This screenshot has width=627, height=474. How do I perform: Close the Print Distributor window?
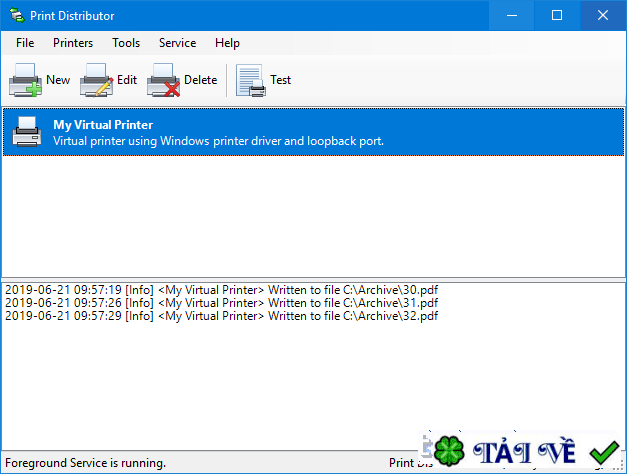(603, 16)
